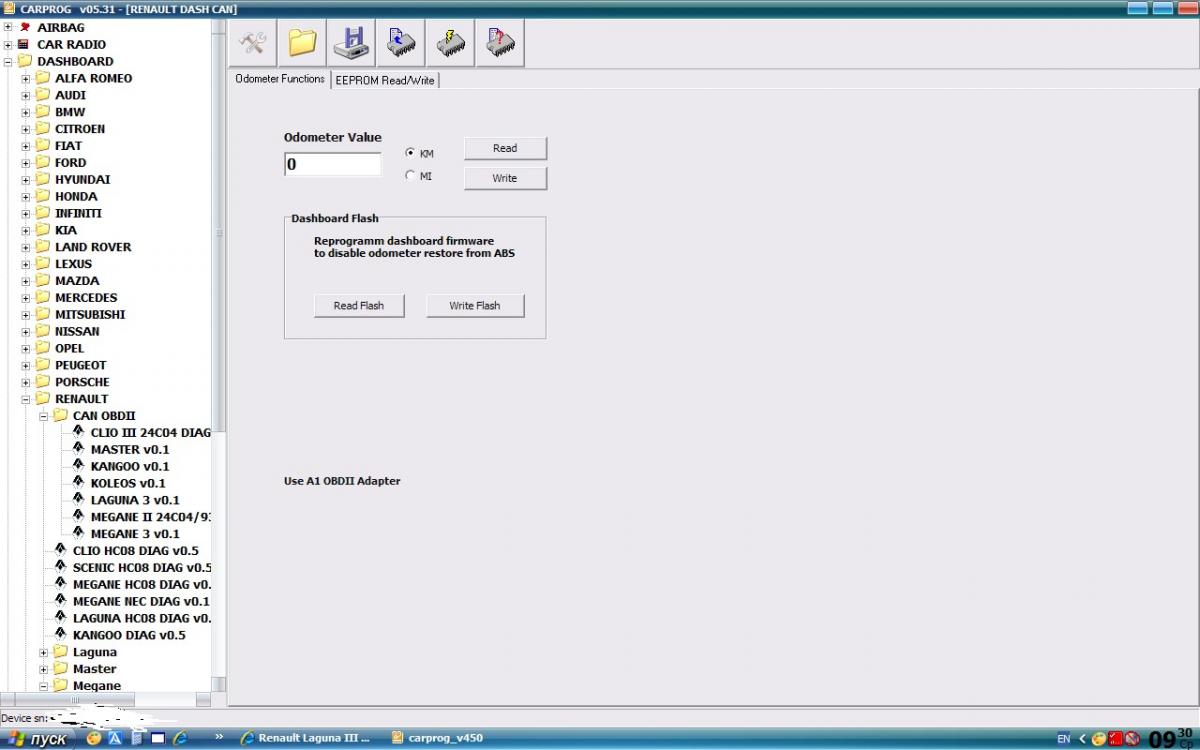Screen dimensions: 1200x750
Task: Select the FORD folder
Action: [x=70, y=163]
